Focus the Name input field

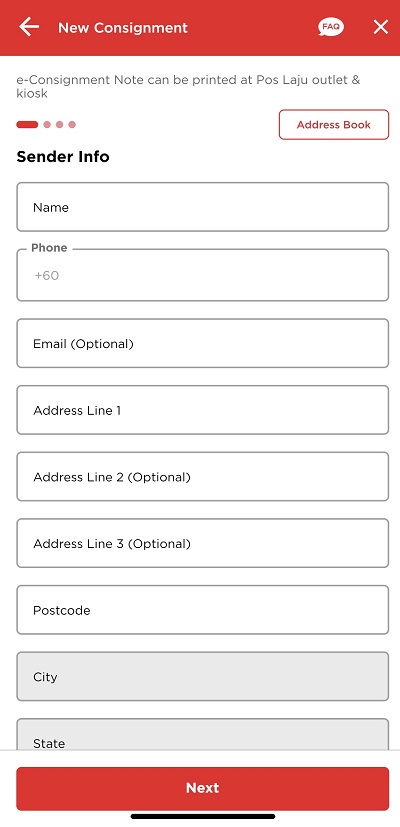(x=203, y=207)
